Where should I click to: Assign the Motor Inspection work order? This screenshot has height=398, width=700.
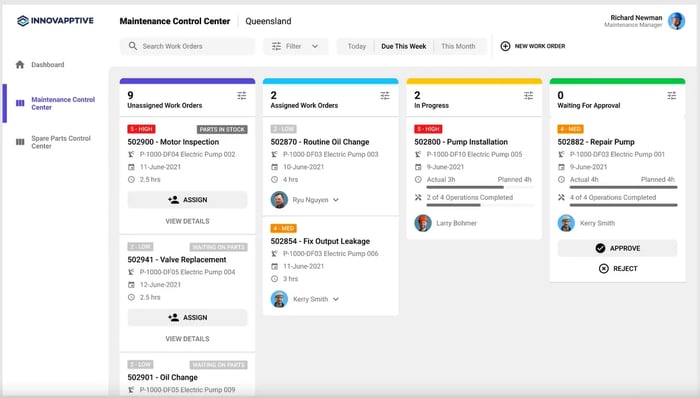188,199
